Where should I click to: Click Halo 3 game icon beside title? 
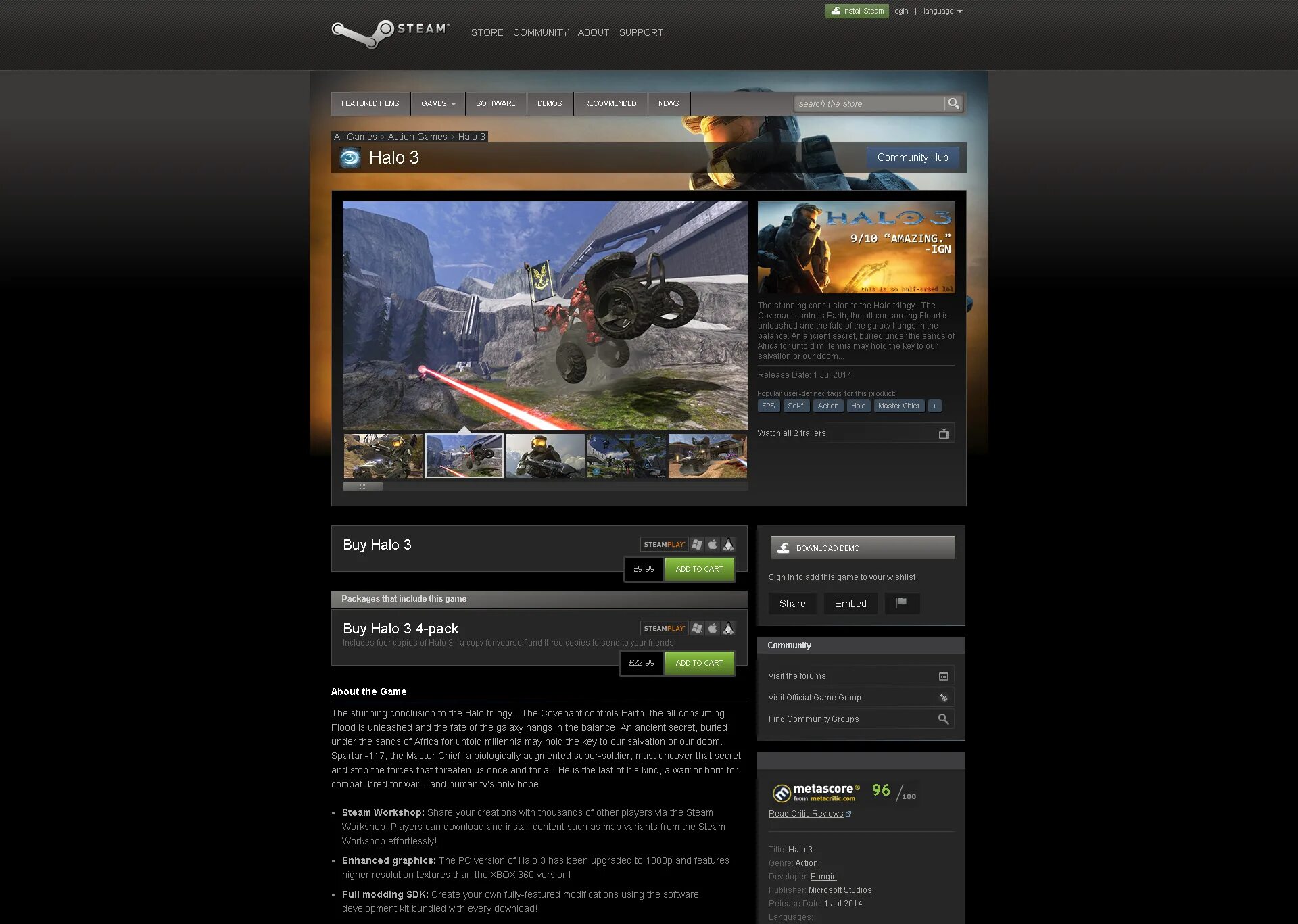tap(350, 158)
